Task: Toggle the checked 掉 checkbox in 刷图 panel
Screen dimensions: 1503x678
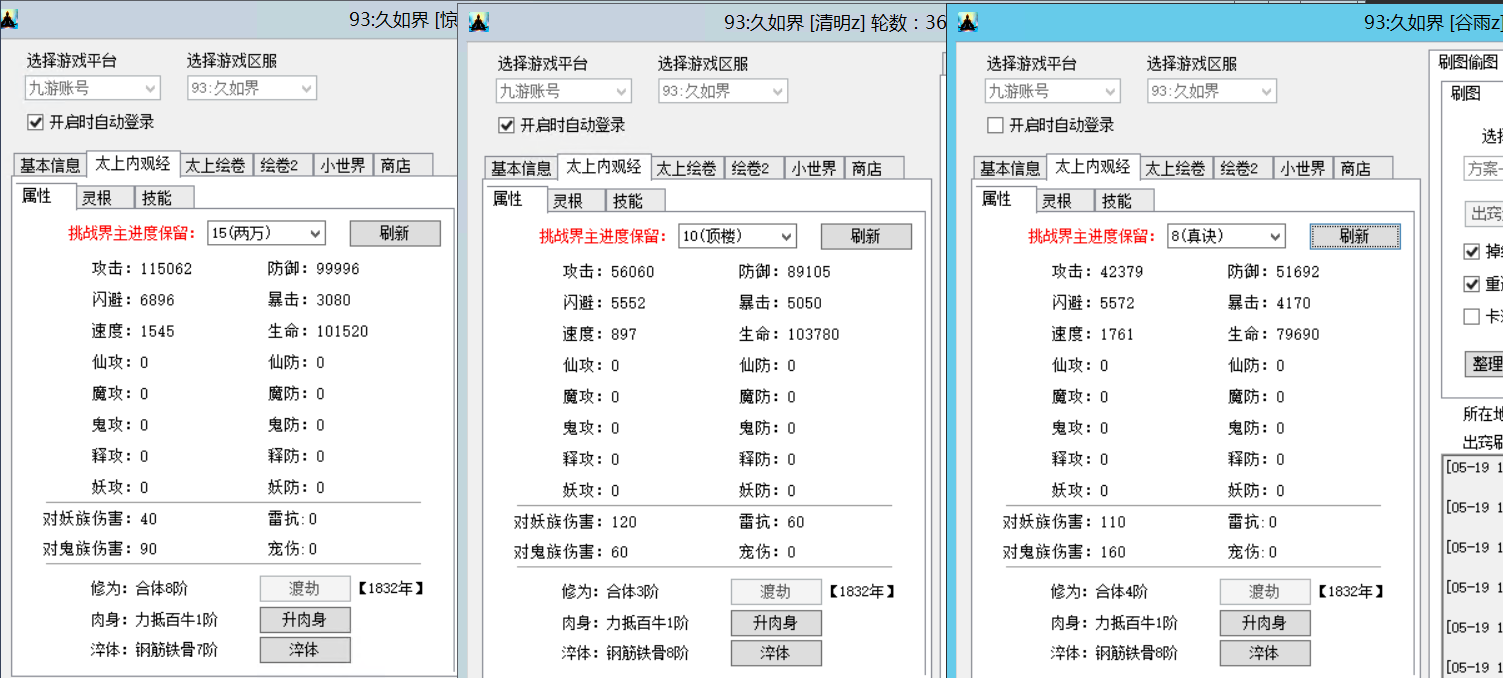Action: [x=1471, y=252]
